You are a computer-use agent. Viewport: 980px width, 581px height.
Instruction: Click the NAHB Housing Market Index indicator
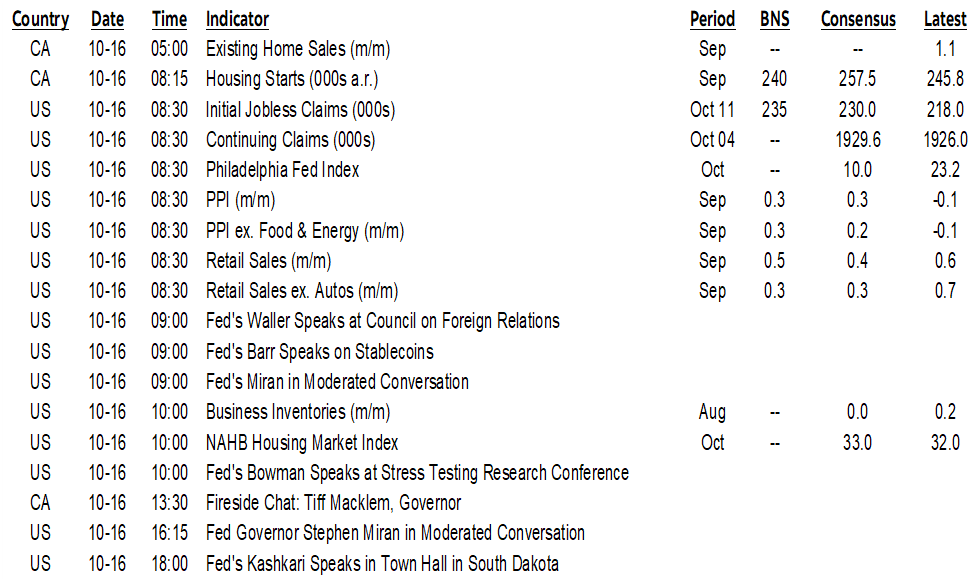(302, 442)
